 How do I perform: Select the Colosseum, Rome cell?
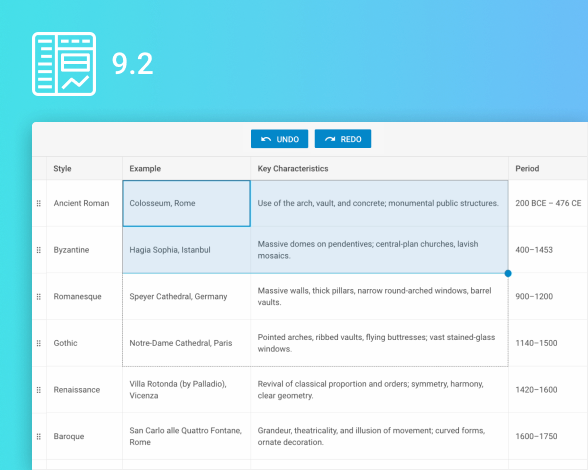tap(186, 203)
